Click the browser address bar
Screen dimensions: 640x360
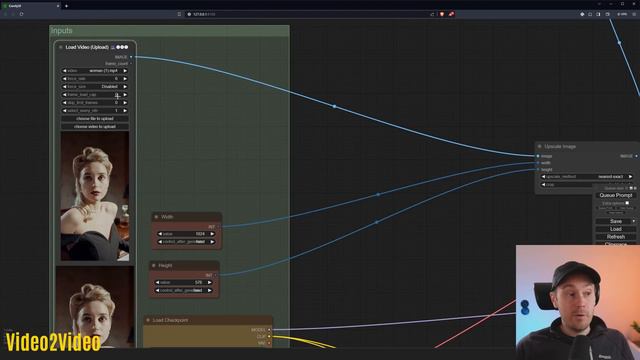pos(310,14)
